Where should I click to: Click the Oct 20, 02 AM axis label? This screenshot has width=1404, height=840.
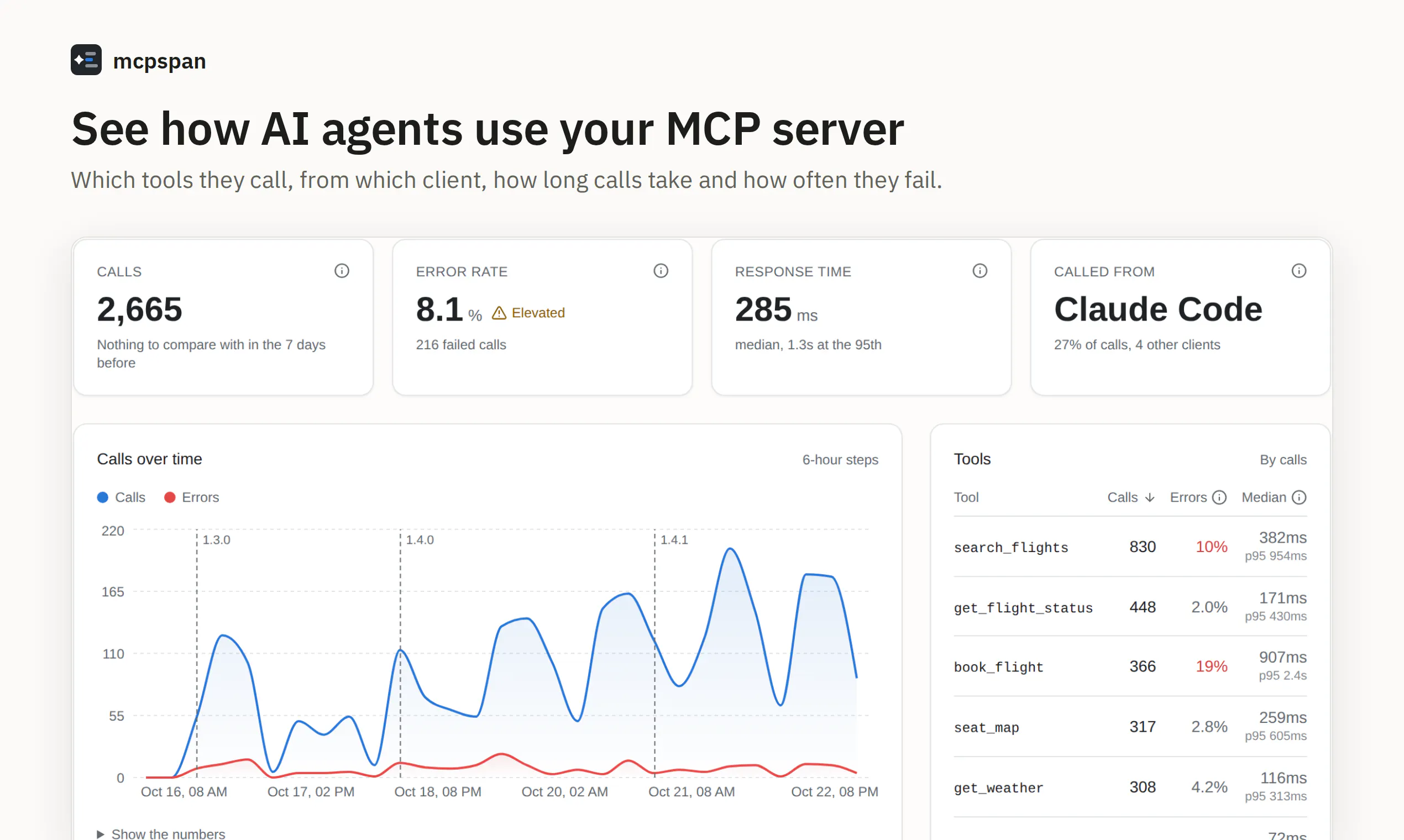click(564, 792)
